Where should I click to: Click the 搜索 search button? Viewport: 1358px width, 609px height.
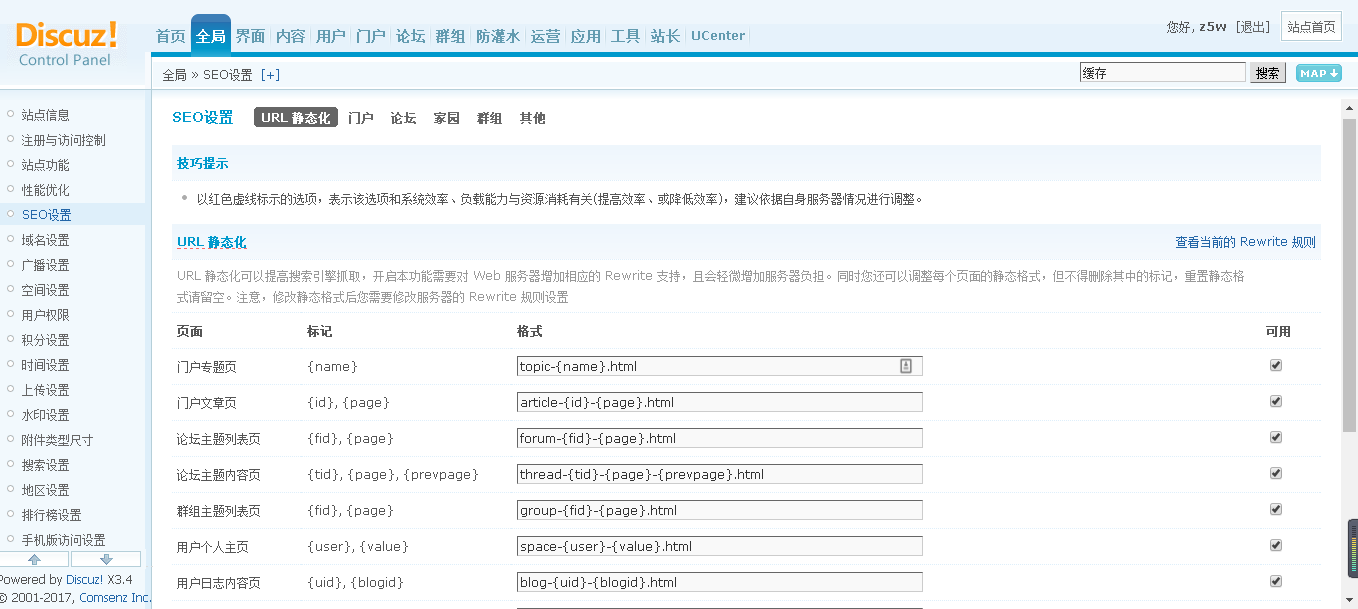[x=1267, y=73]
